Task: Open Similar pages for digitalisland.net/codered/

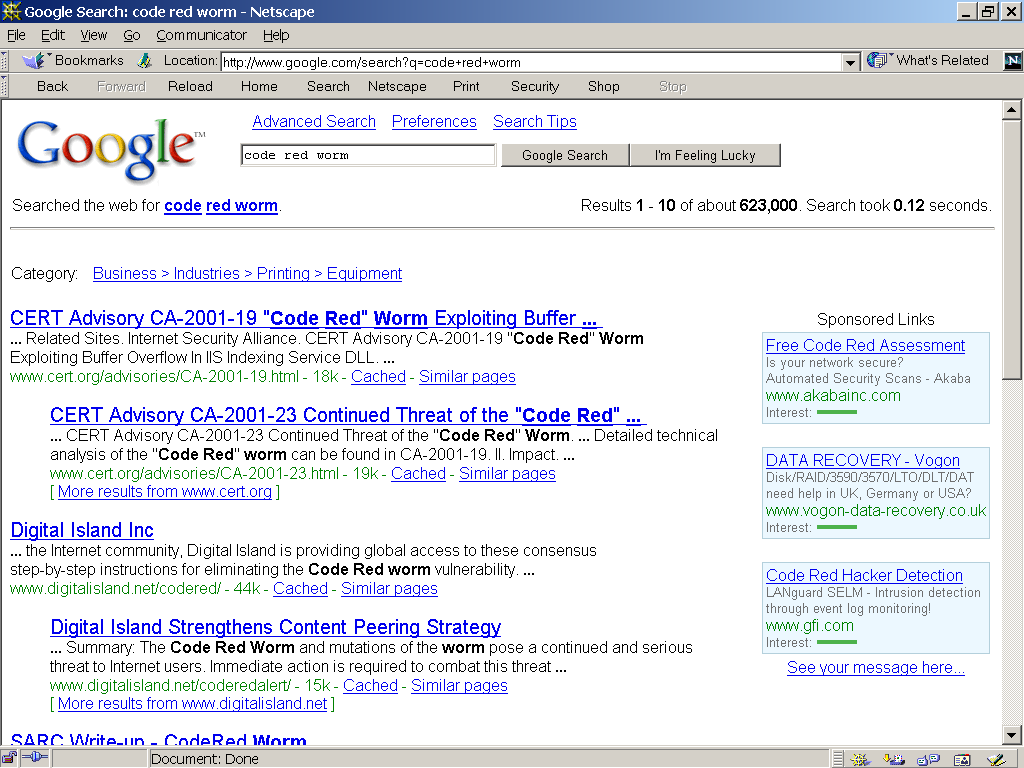Action: click(389, 588)
